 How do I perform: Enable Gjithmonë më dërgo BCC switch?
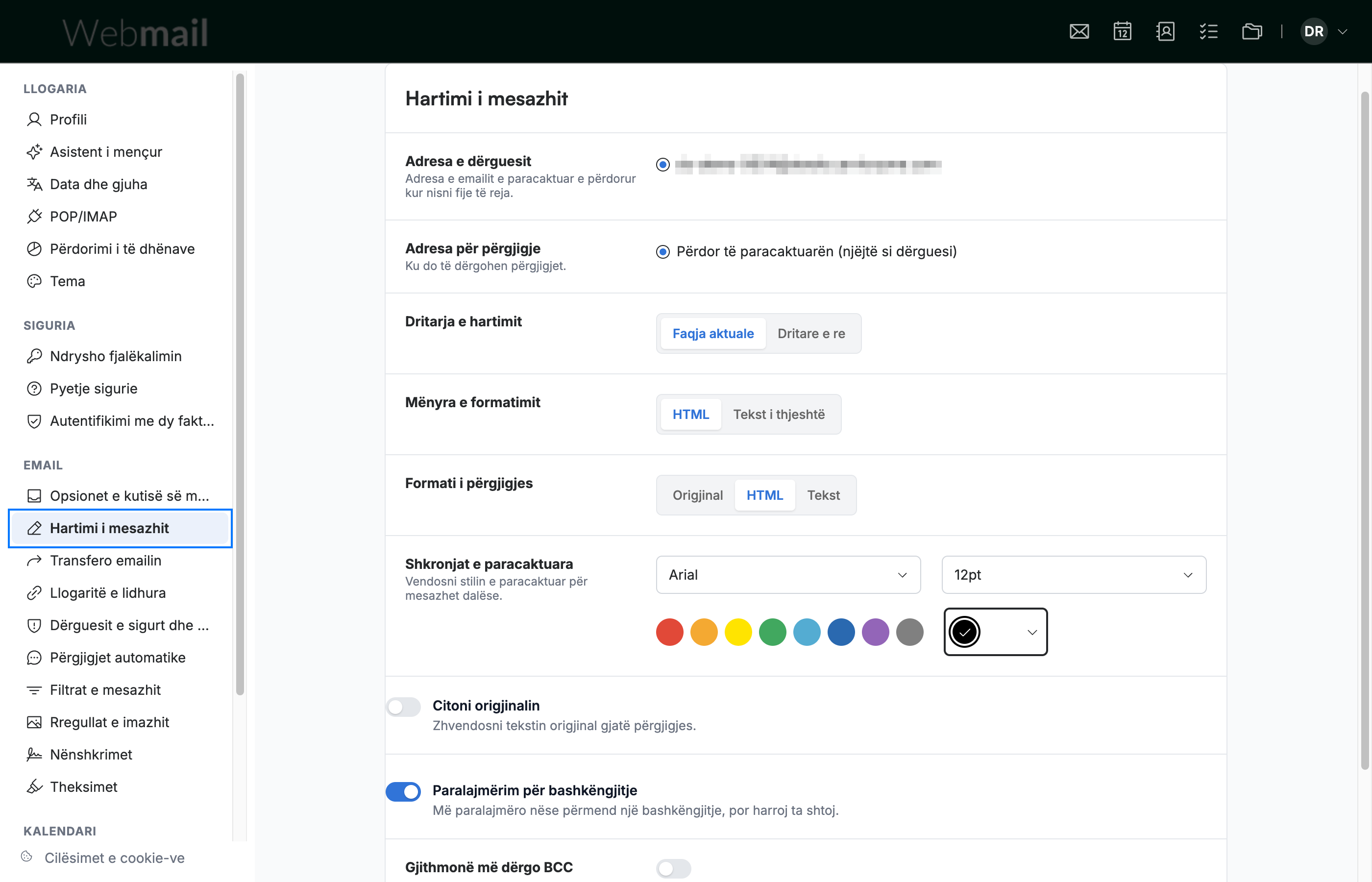(673, 868)
